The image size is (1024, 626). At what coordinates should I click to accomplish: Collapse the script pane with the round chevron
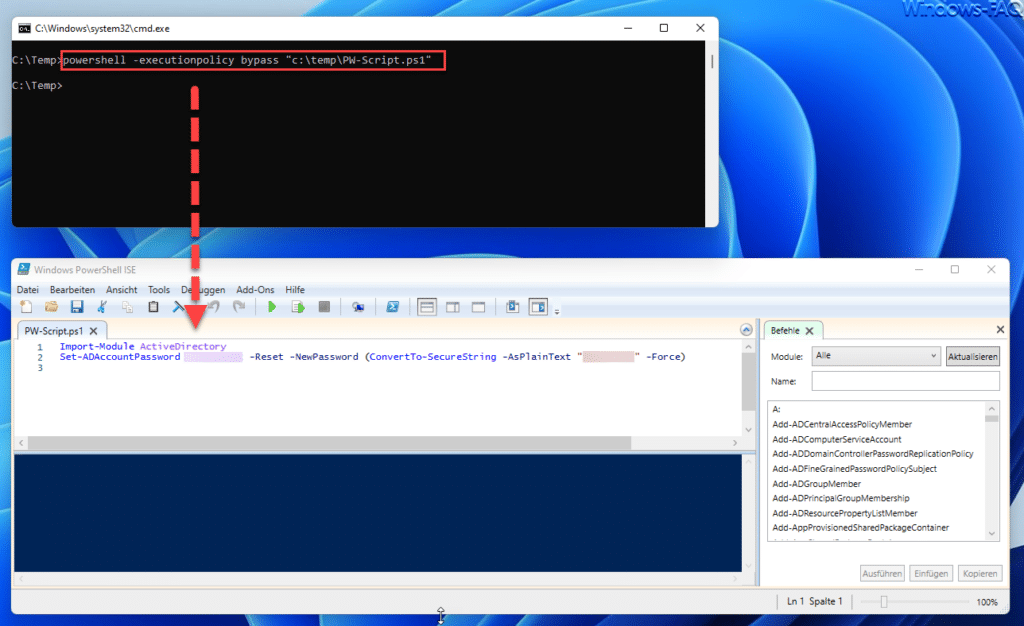coord(746,330)
